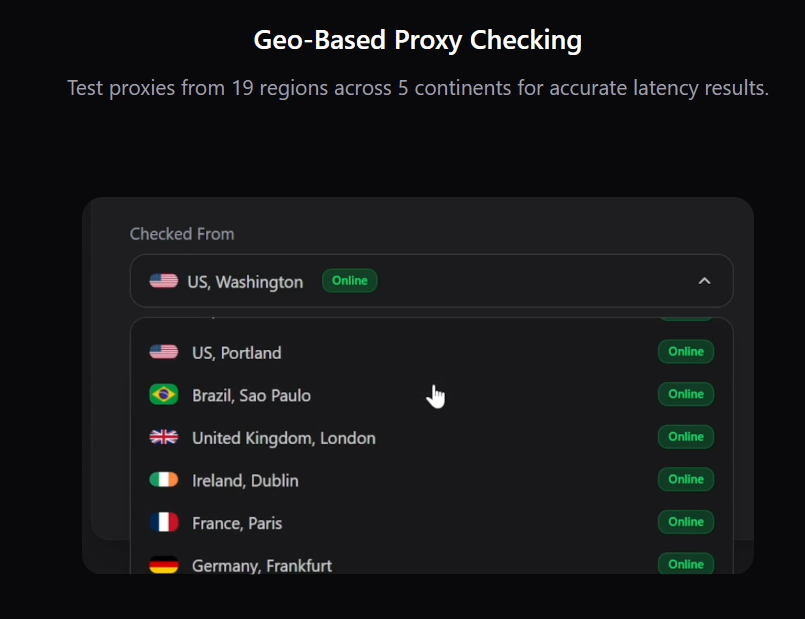The width and height of the screenshot is (805, 619).
Task: Click the Online badge next to Ireland, Dublin
Action: click(685, 480)
